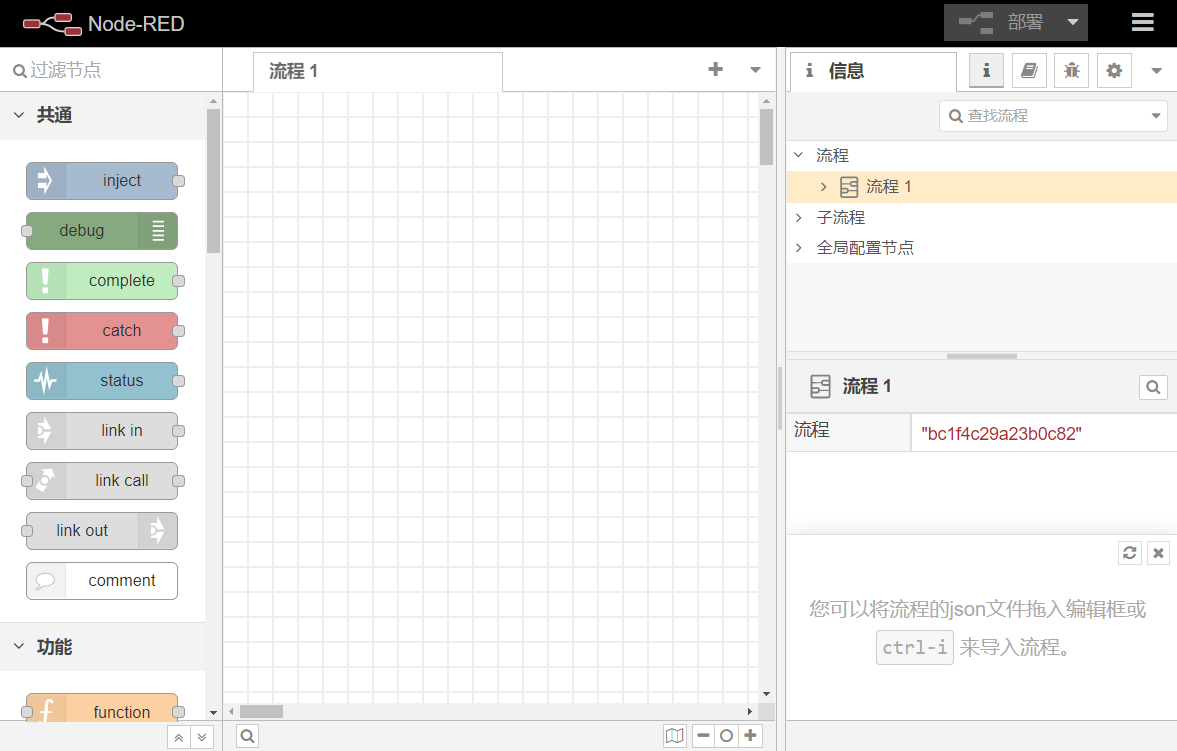Click the ctrl-i shortcut key hint
Image resolution: width=1177 pixels, height=751 pixels.
point(914,647)
